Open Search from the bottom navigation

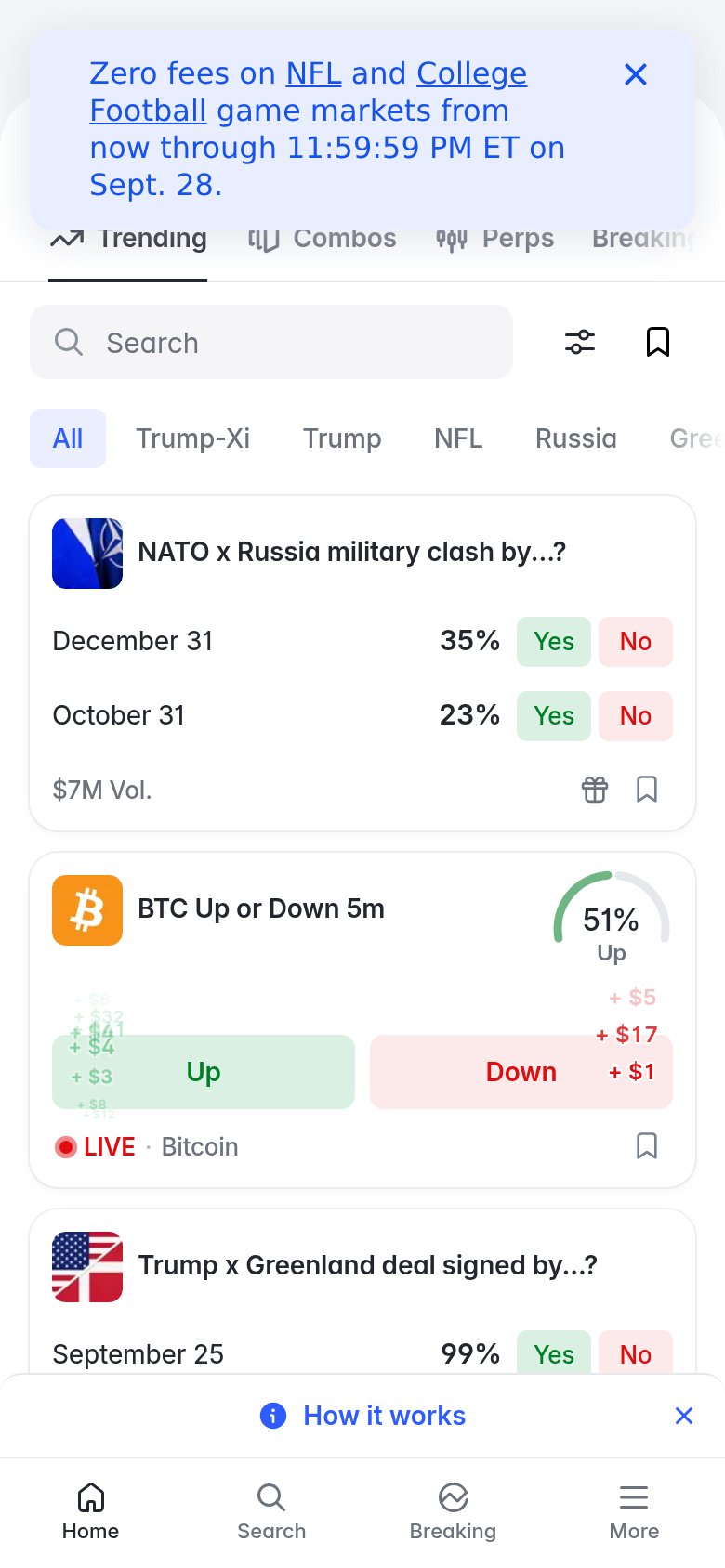[271, 1511]
